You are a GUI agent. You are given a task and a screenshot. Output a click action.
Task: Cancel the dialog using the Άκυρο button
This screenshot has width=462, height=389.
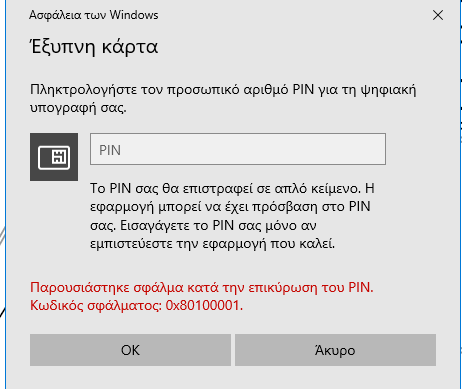[x=335, y=350]
